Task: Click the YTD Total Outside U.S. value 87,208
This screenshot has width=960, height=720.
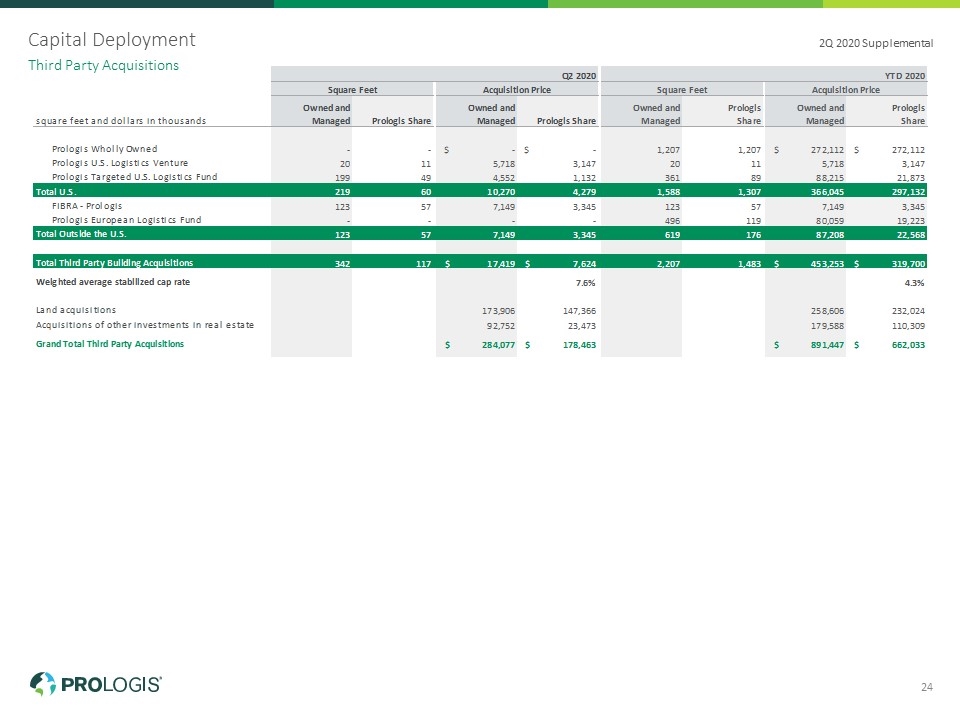Action: point(830,235)
